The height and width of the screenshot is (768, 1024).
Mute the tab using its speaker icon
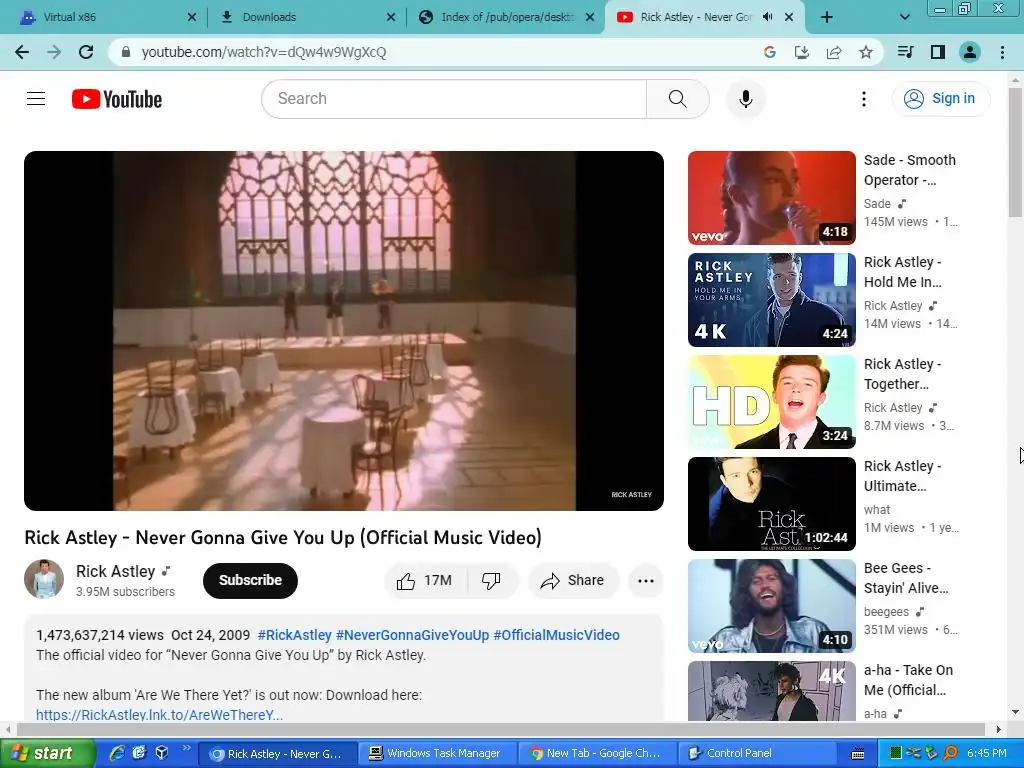[x=767, y=18]
